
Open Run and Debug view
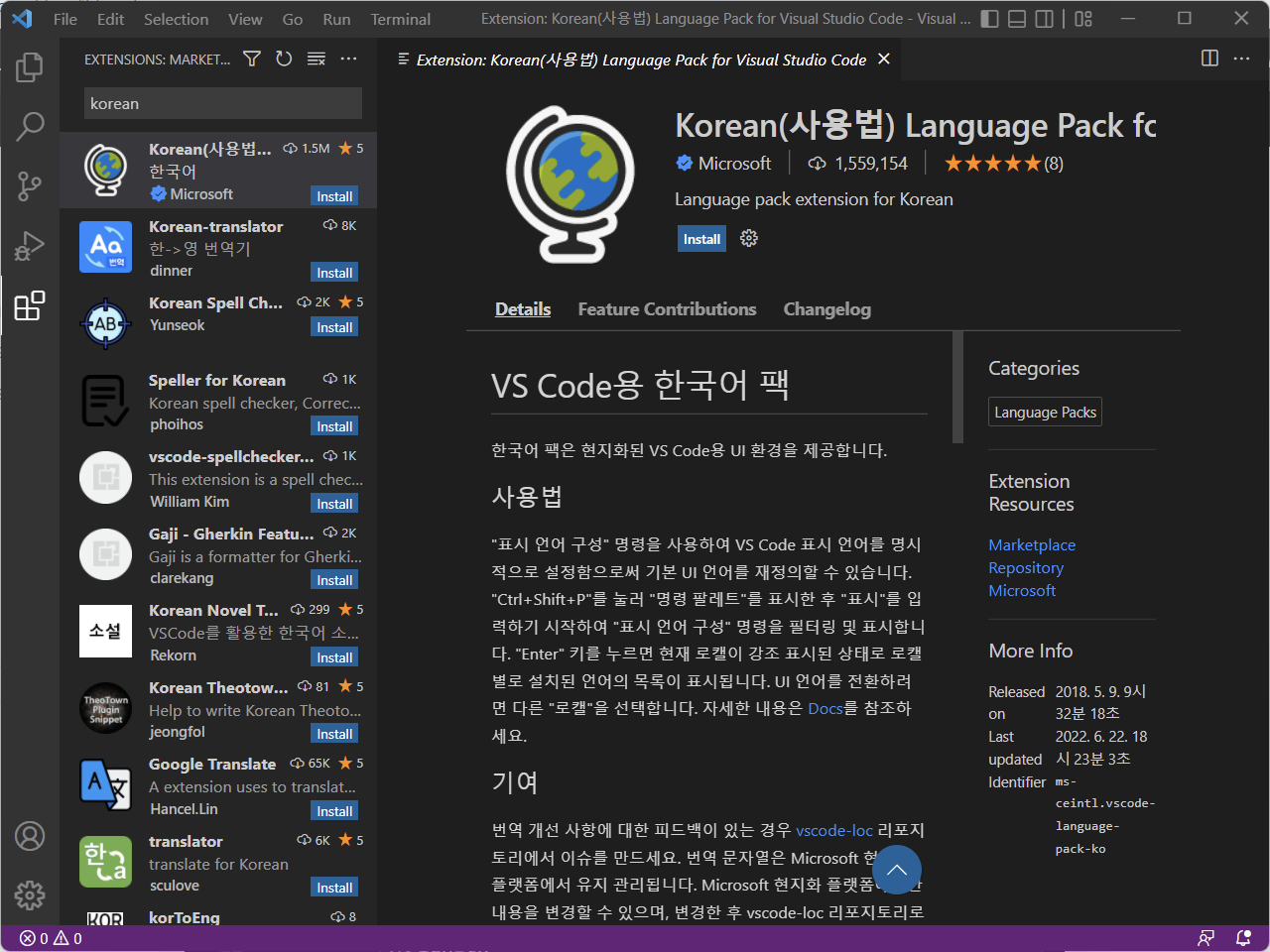click(30, 245)
